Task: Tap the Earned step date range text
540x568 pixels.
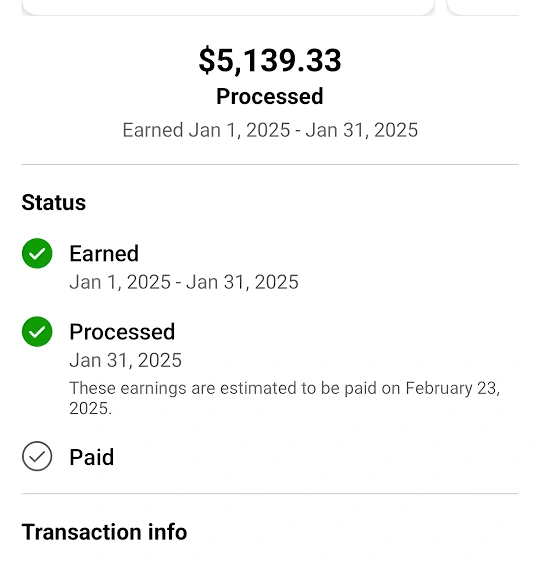Action: pyautogui.click(x=184, y=282)
